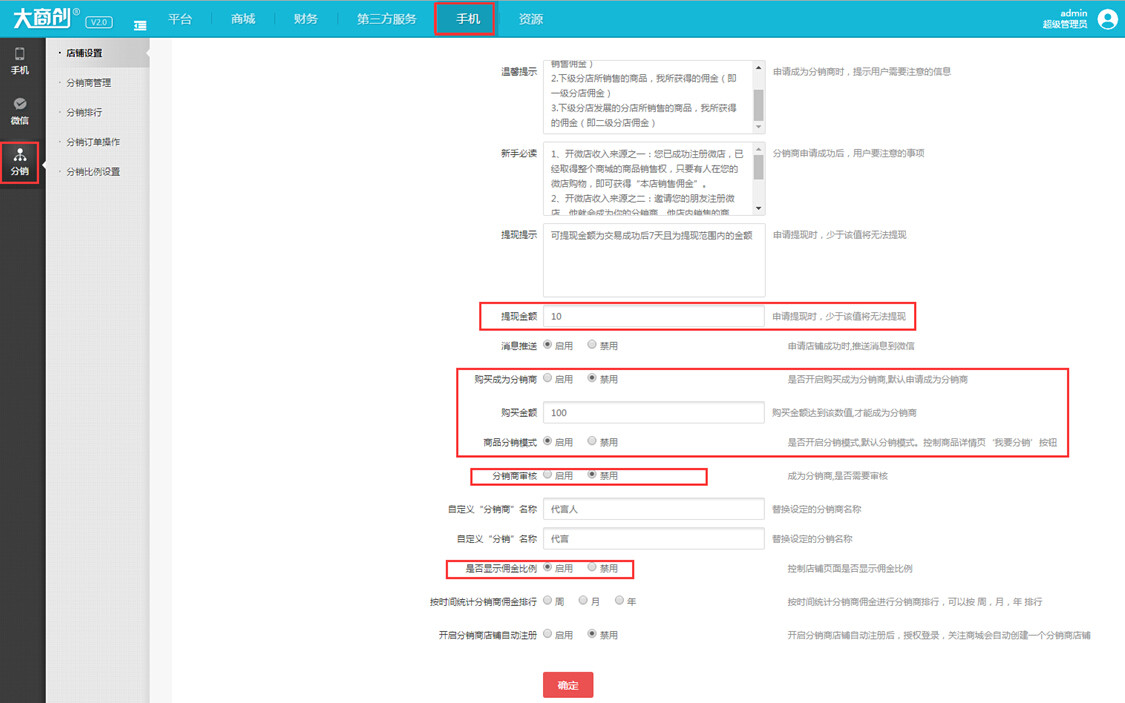Click the 自定义“分销商”名称 input field
The height and width of the screenshot is (703, 1125).
[x=654, y=509]
